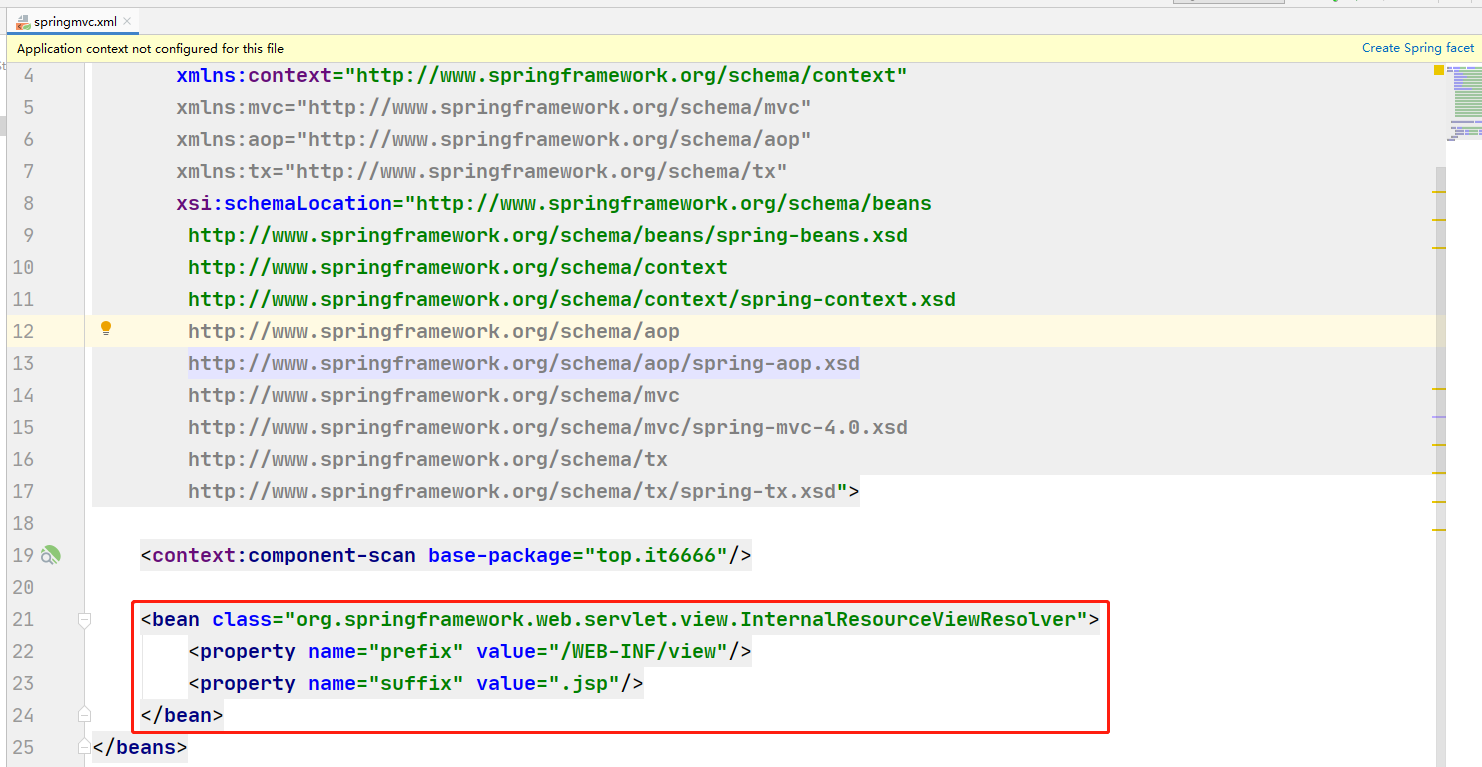
Task: Click the yellow inspection status square
Action: pos(1438,70)
